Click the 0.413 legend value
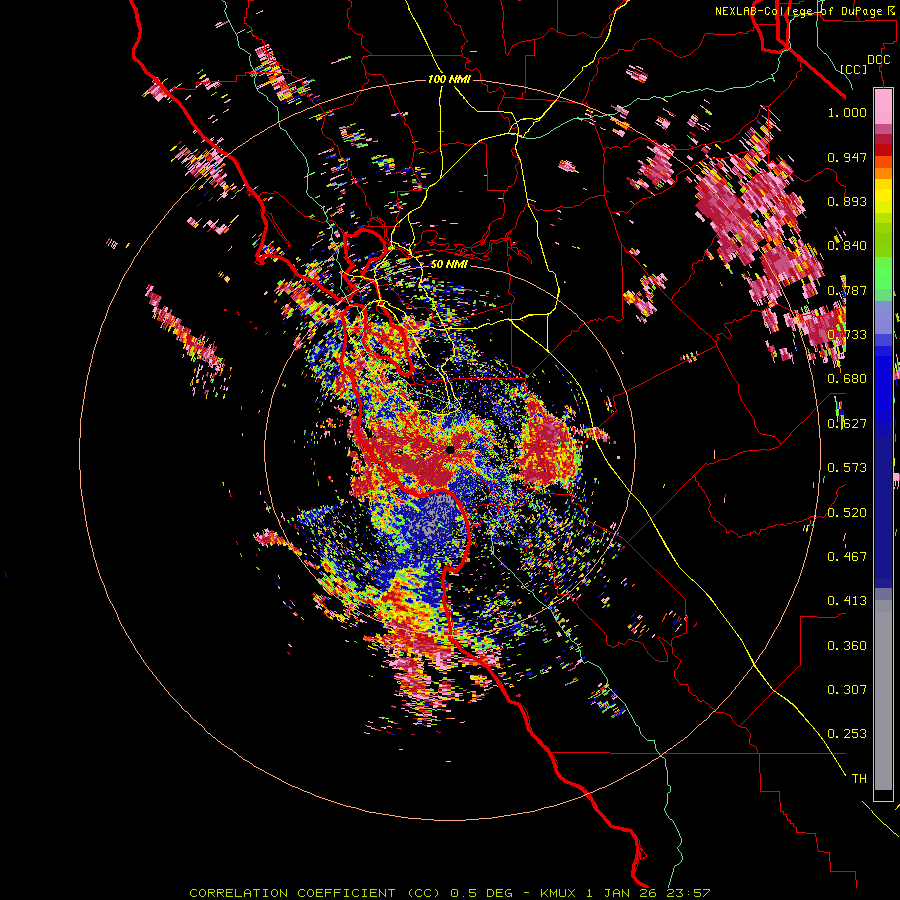Viewport: 900px width, 900px height. point(847,601)
